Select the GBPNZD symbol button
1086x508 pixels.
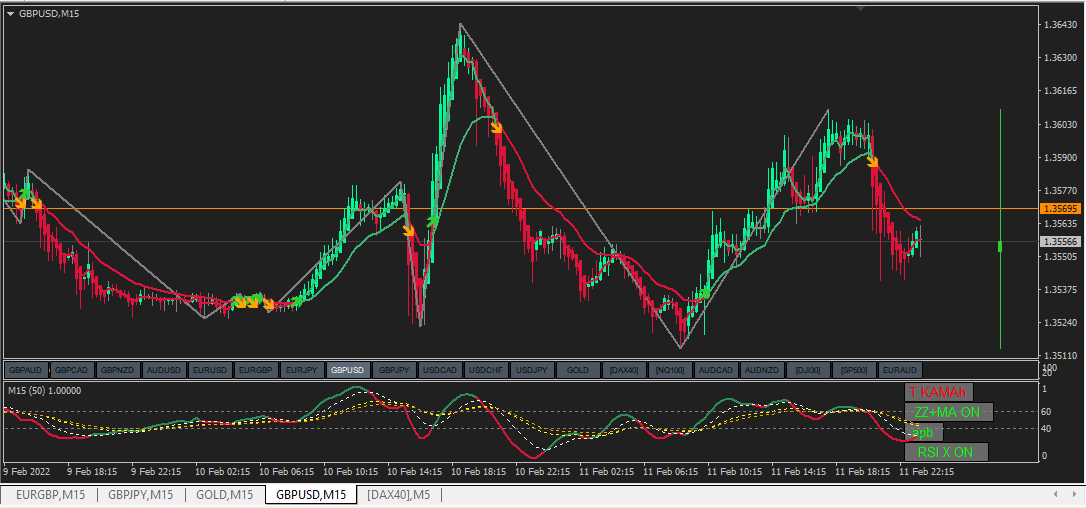point(118,370)
